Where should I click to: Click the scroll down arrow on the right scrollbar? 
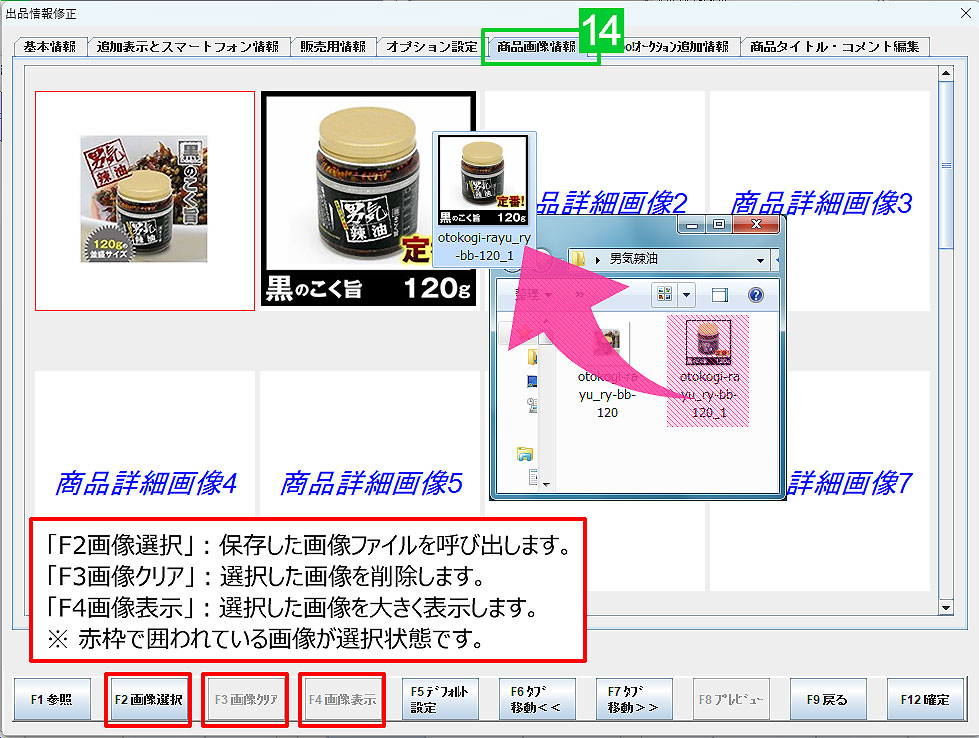944,608
